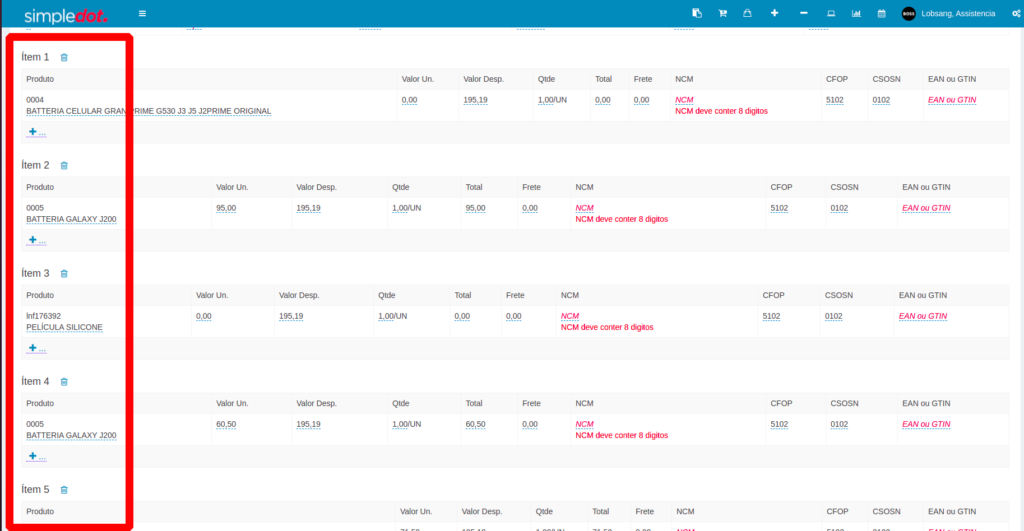
Task: Click the simpledot logo
Action: click(x=66, y=14)
